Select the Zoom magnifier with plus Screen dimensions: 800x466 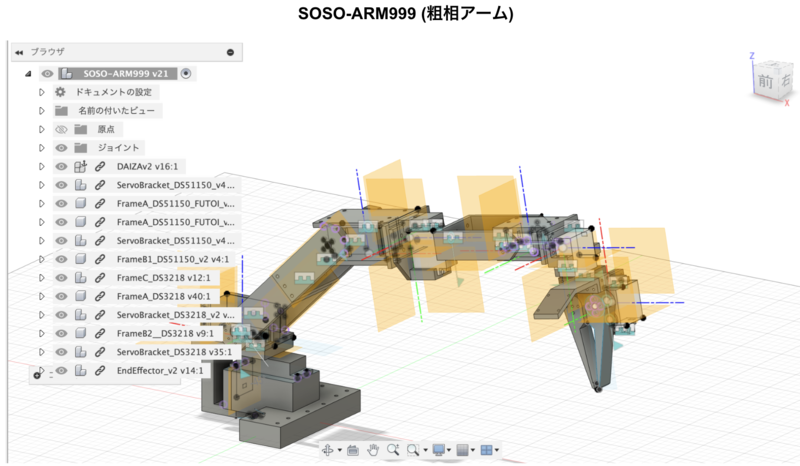(393, 450)
